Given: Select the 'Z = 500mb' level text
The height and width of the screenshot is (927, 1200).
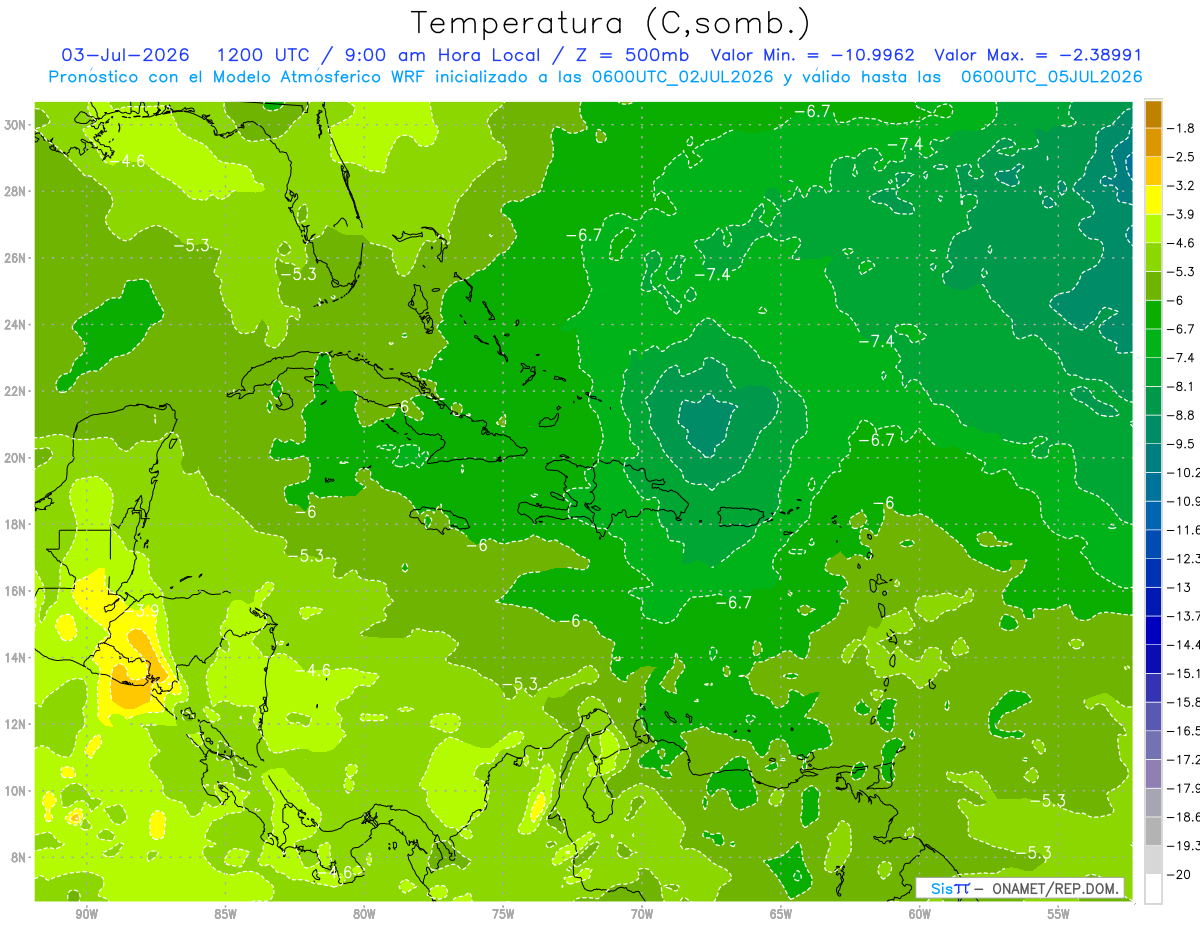Looking at the screenshot, I should (x=633, y=55).
